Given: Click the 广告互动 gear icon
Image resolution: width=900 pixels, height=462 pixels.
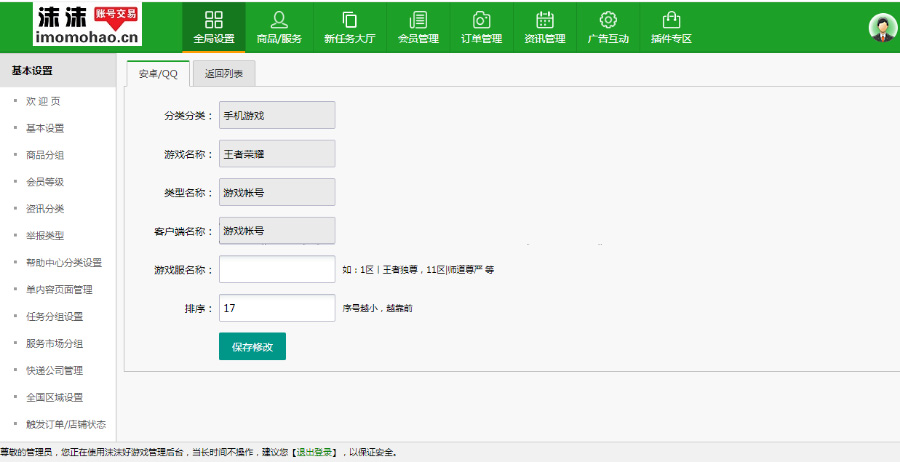Looking at the screenshot, I should (x=607, y=20).
